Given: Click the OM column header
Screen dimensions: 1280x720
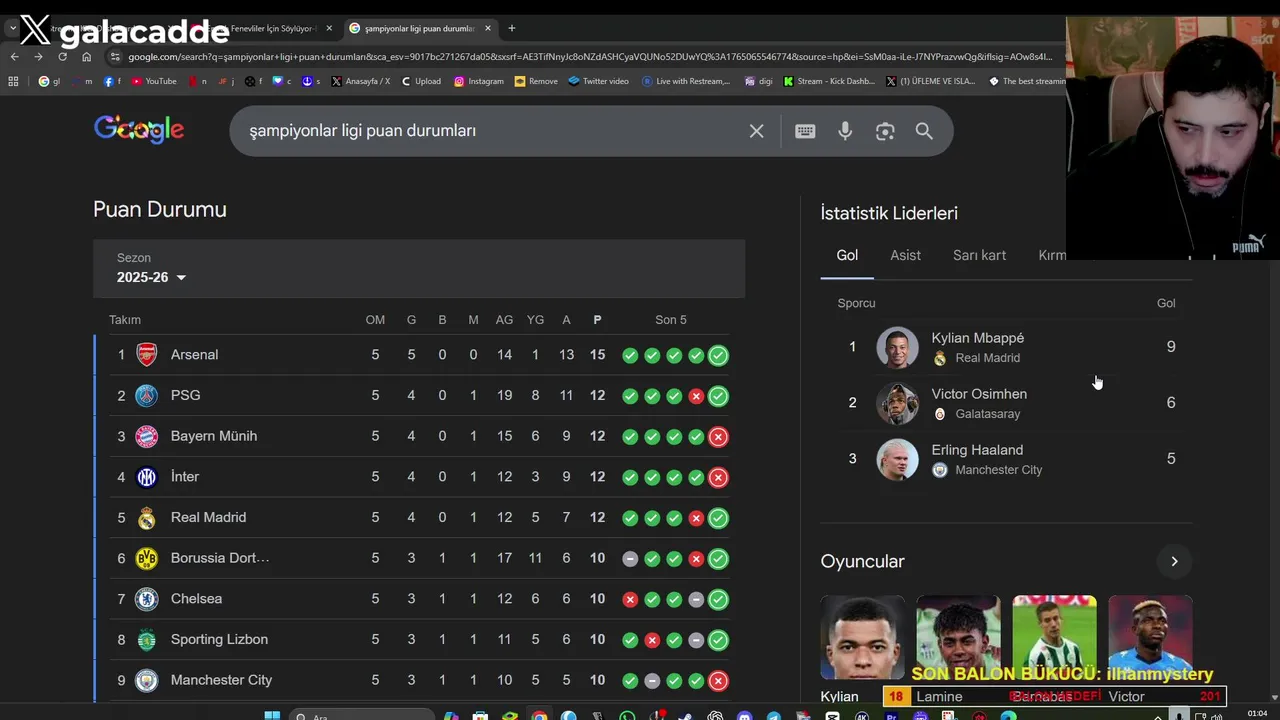Looking at the screenshot, I should [375, 320].
